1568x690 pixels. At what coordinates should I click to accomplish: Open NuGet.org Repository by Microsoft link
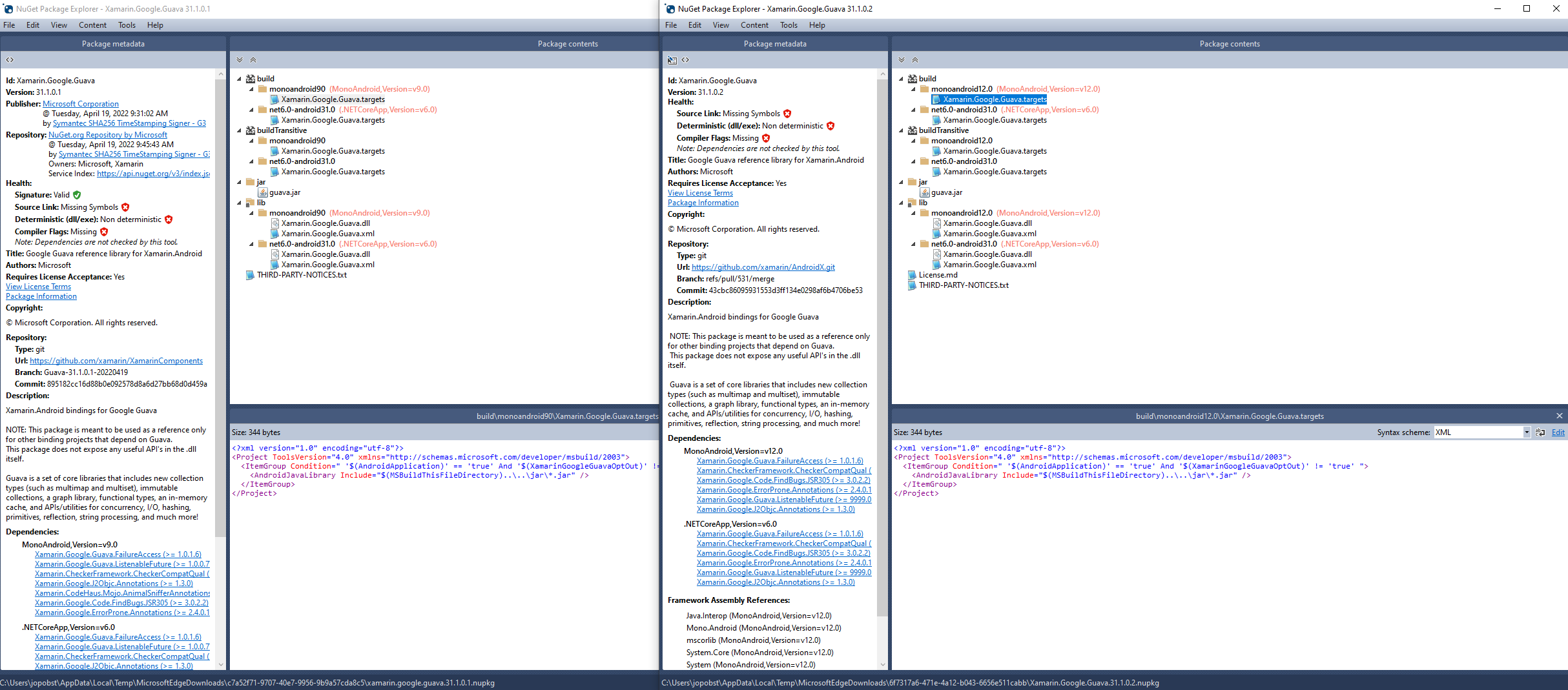(108, 135)
